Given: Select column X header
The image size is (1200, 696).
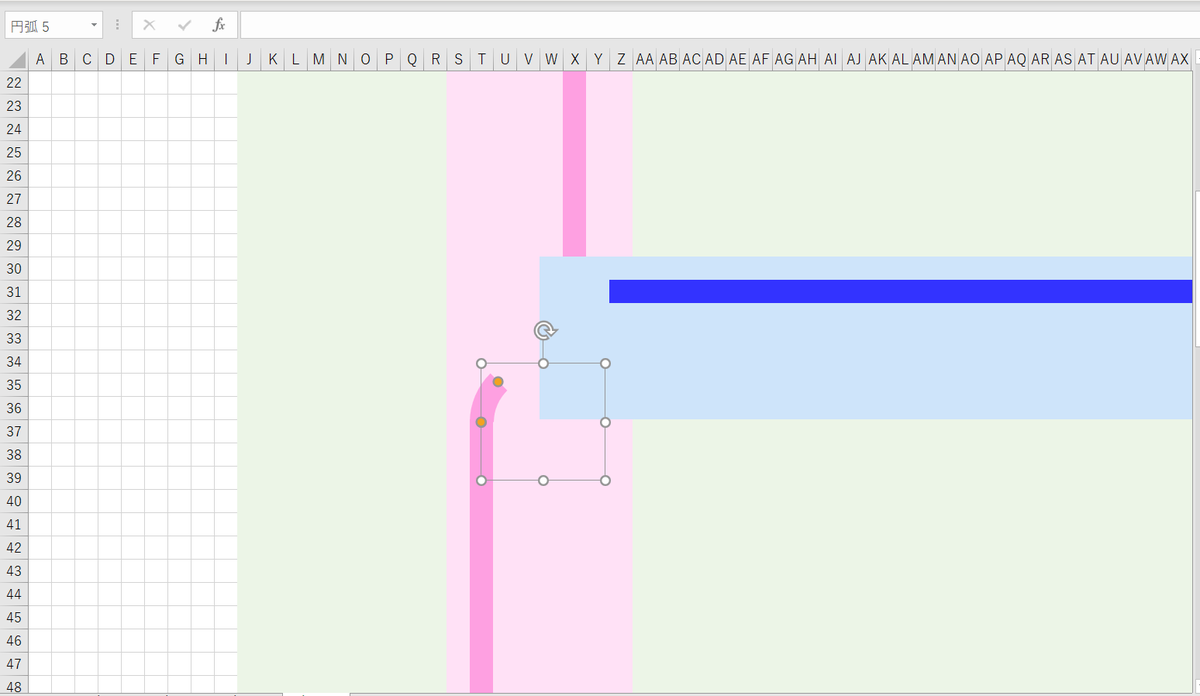Looking at the screenshot, I should point(574,60).
